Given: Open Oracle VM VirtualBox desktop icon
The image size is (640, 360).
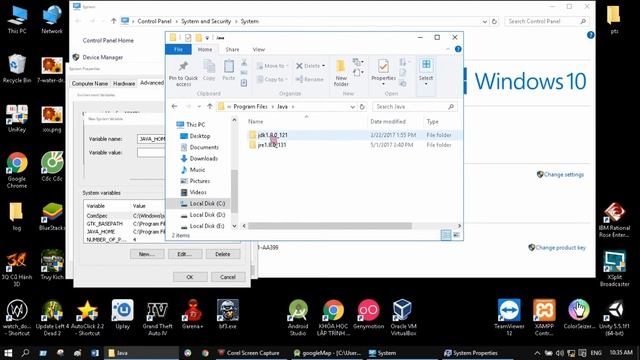Looking at the screenshot, I should 403,318.
